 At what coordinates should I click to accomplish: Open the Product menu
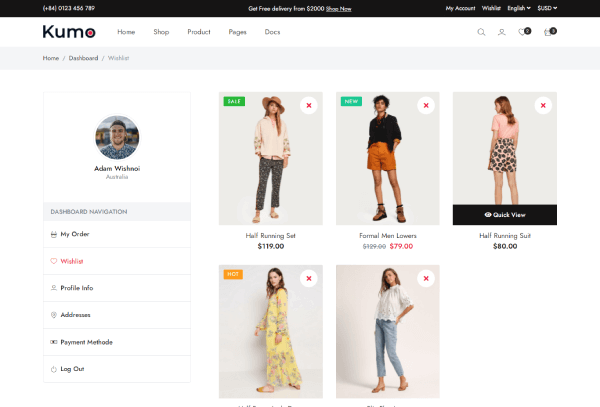(199, 32)
